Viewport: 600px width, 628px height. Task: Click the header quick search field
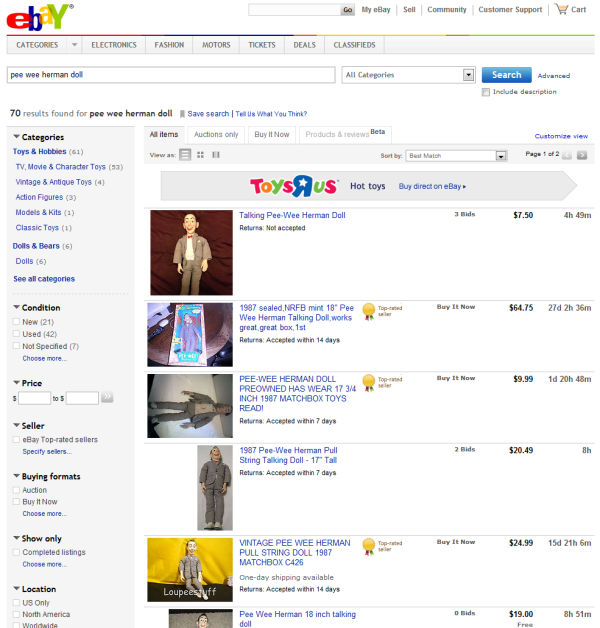[294, 10]
